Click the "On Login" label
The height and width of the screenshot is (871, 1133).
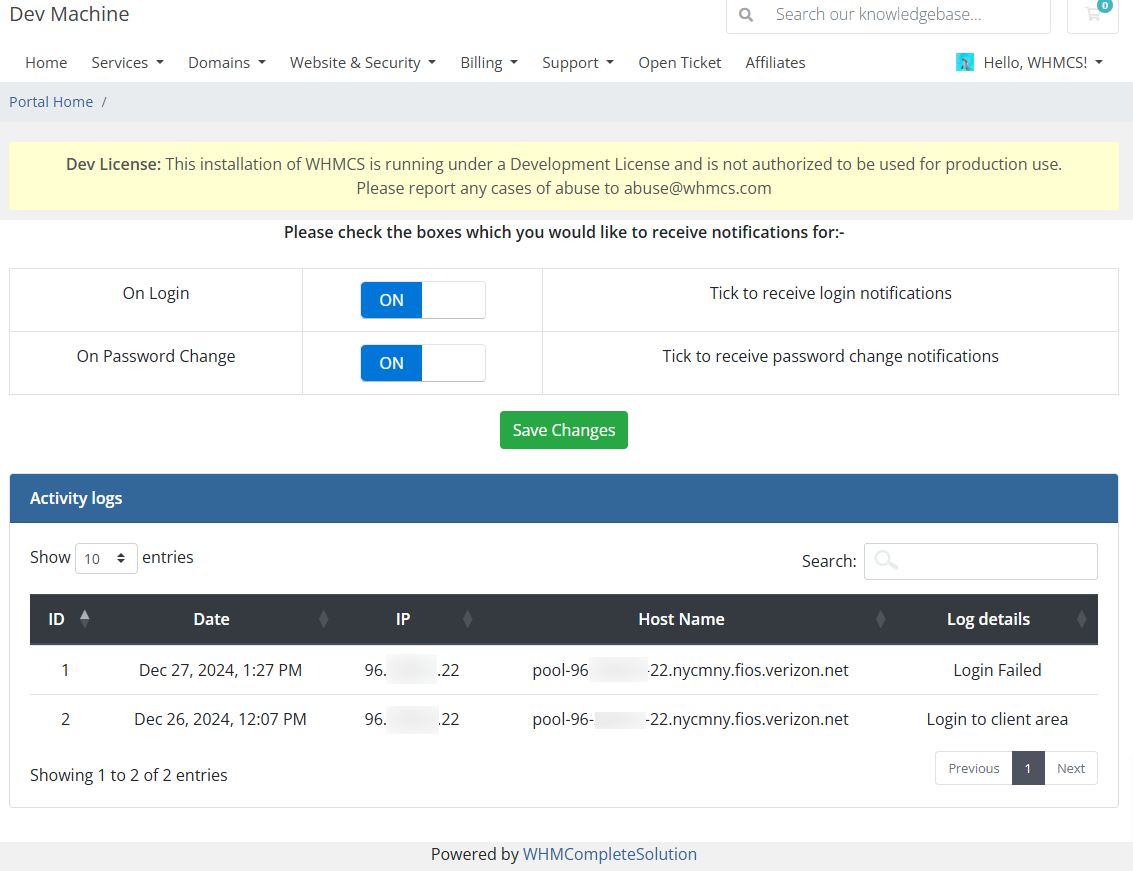(156, 293)
